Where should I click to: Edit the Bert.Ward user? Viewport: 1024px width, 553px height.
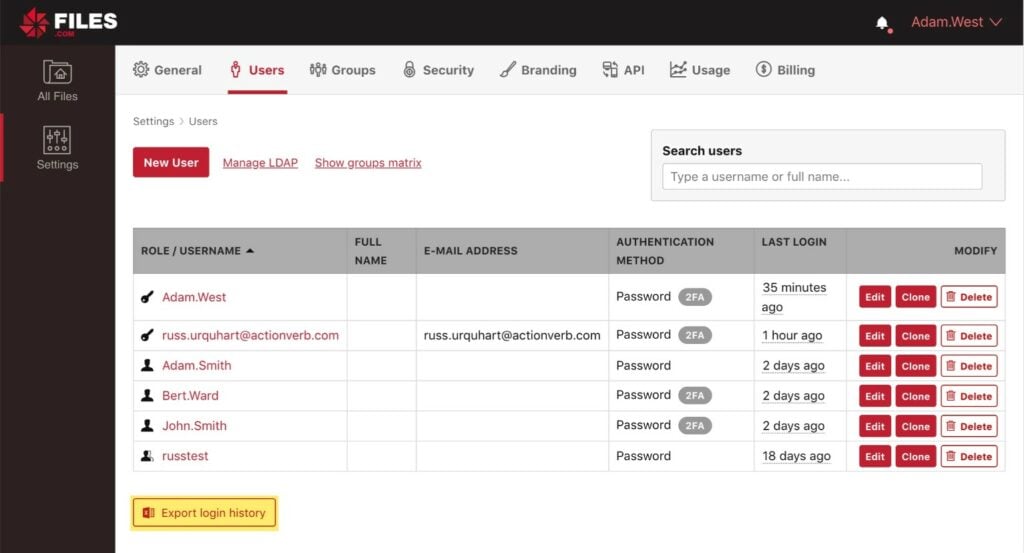point(874,396)
